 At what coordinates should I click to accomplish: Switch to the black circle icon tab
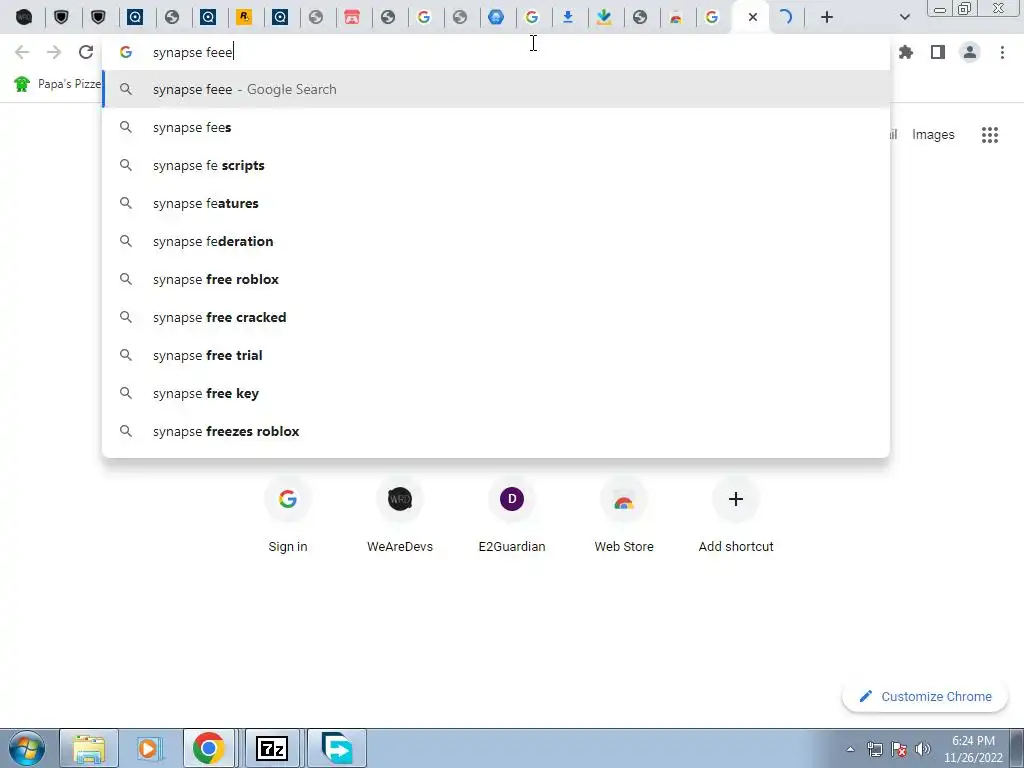coord(24,17)
